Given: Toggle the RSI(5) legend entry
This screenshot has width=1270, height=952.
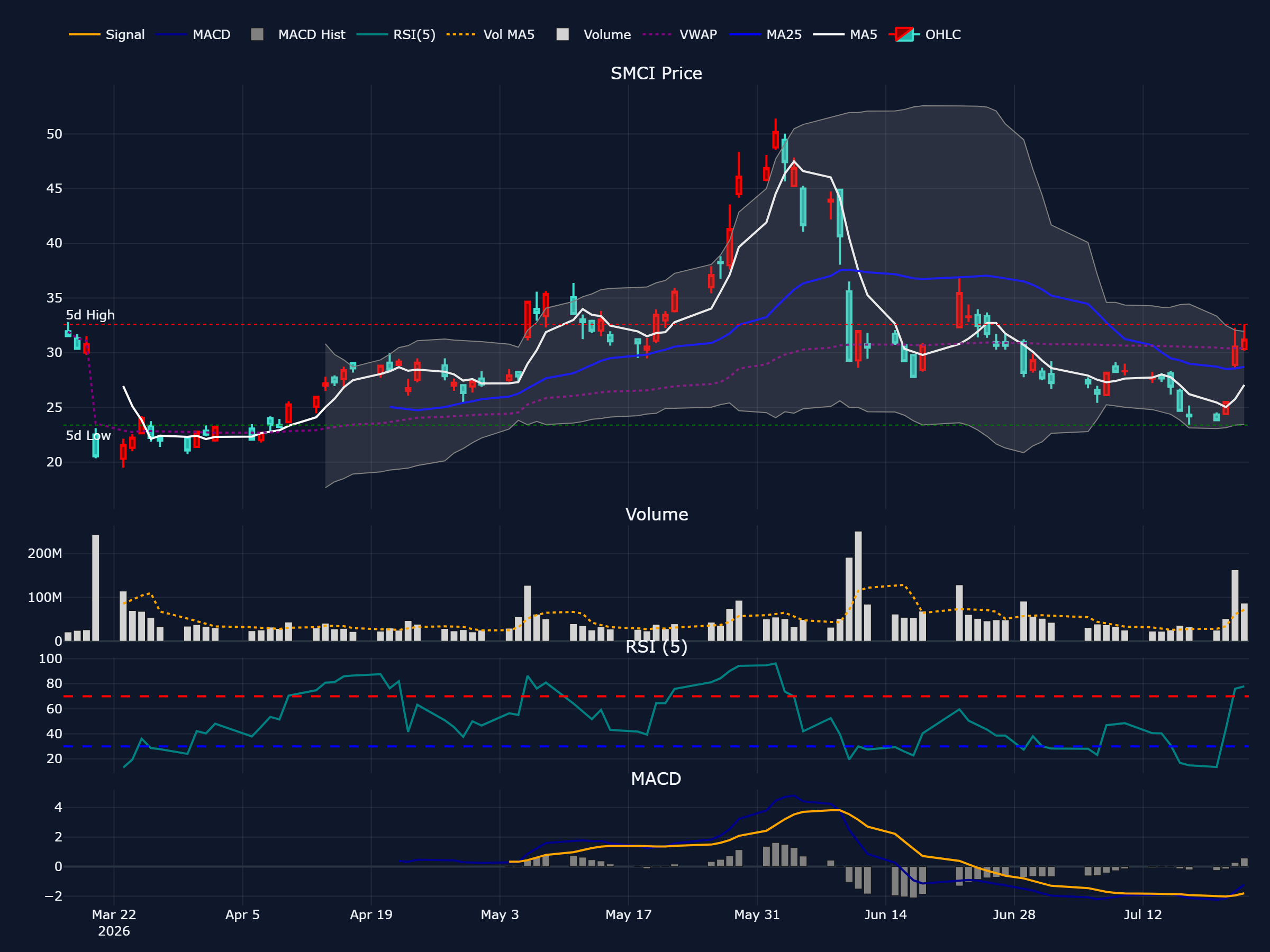Looking at the screenshot, I should click(x=396, y=34).
